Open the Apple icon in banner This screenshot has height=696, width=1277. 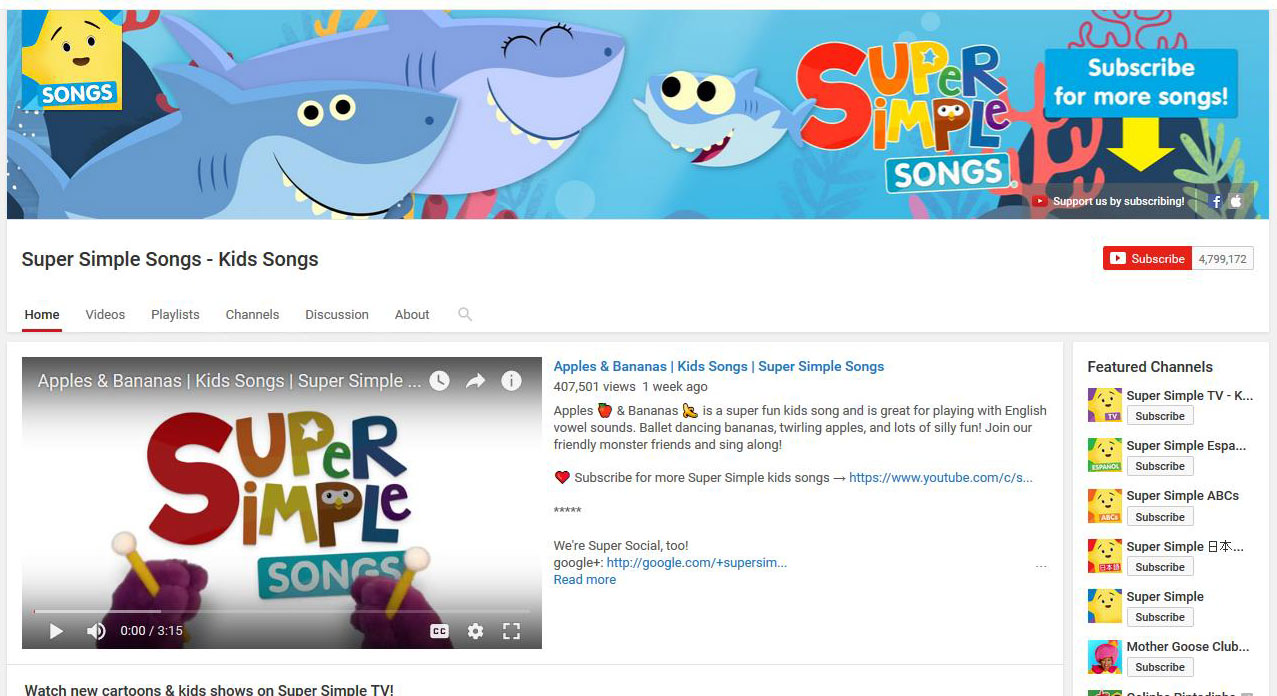pyautogui.click(x=1236, y=201)
